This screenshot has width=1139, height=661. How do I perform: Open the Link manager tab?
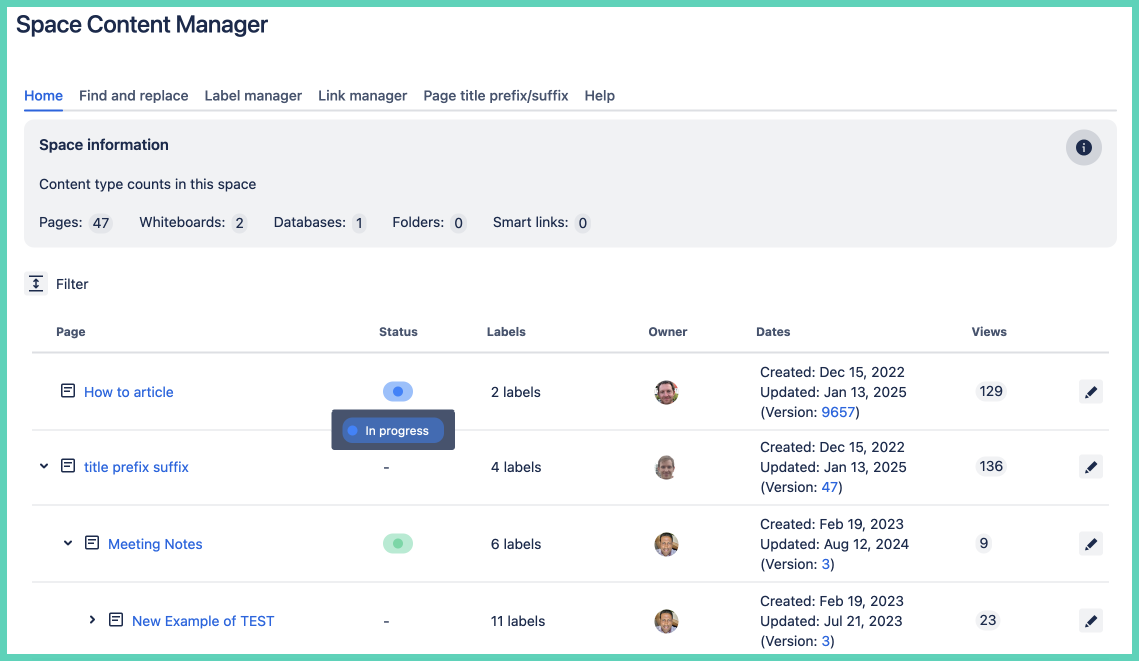362,96
